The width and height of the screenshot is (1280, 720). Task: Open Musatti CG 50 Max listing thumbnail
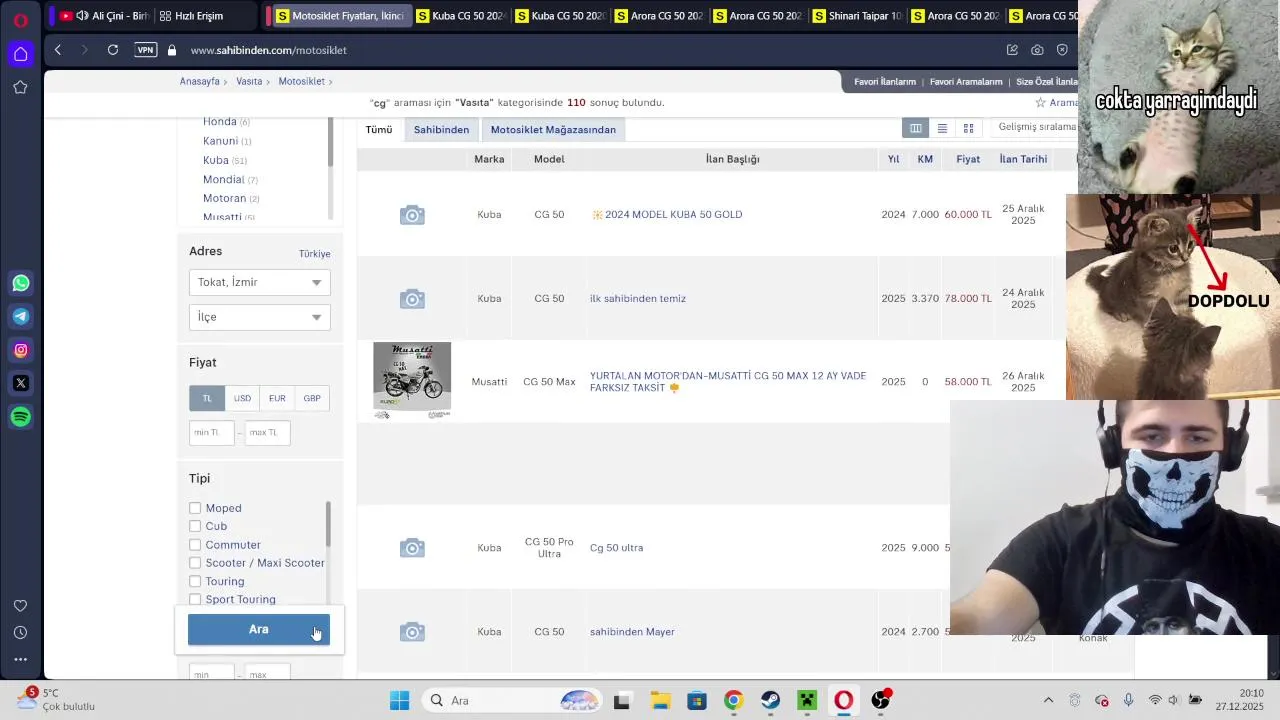[412, 381]
